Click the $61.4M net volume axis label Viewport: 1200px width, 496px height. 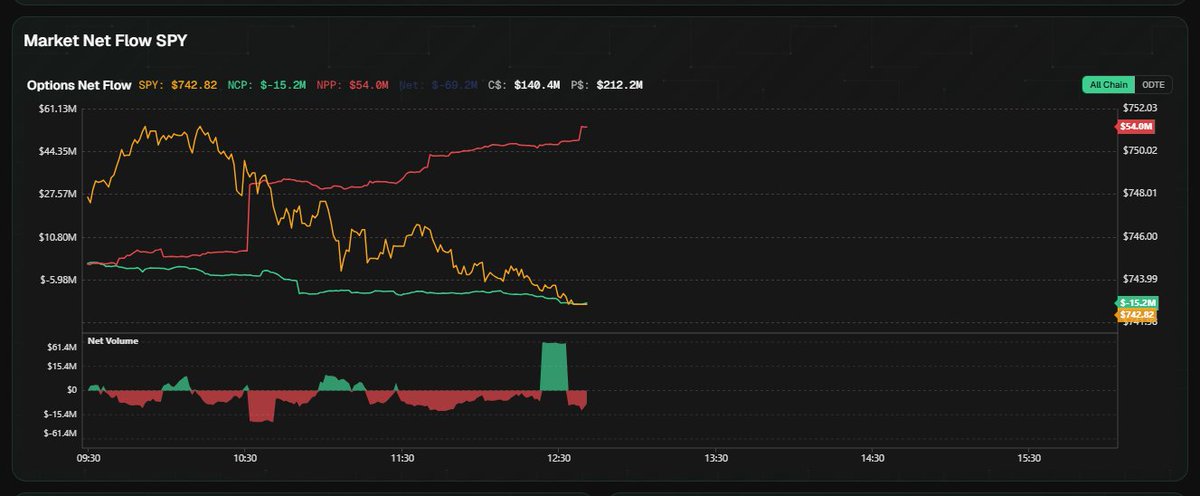[x=62, y=346]
